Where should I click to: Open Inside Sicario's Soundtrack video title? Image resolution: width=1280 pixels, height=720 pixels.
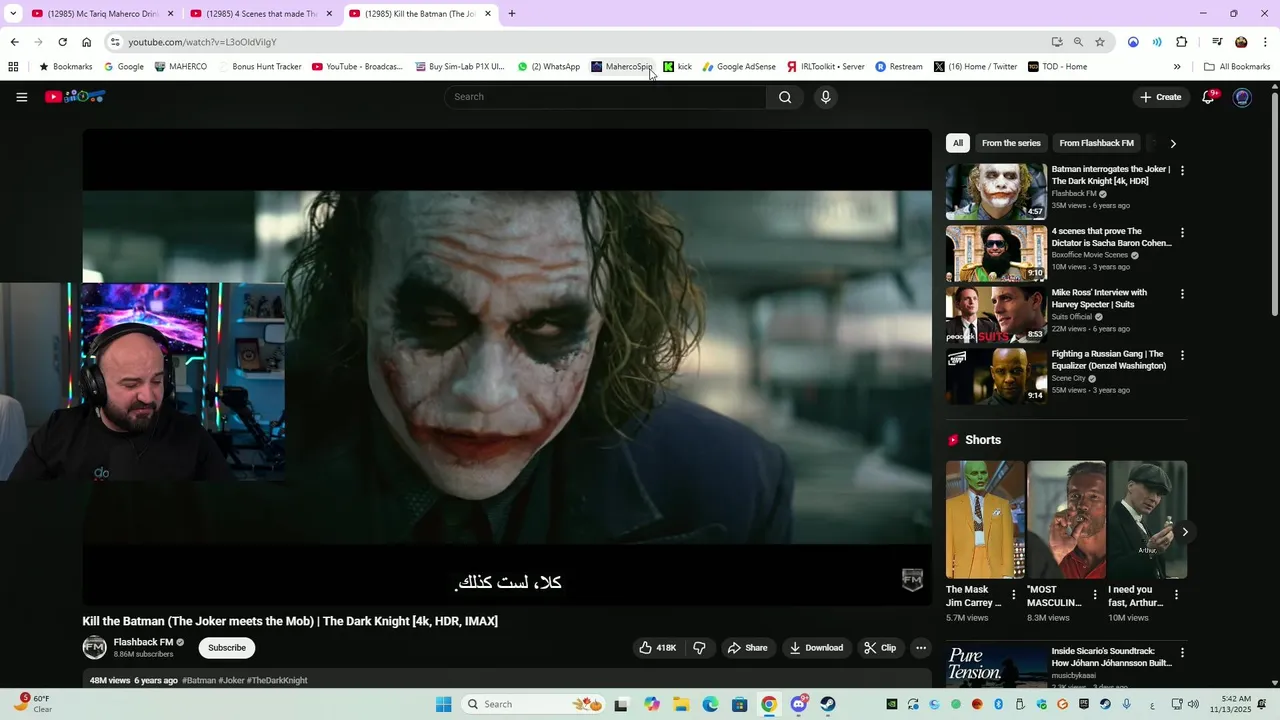tap(1111, 657)
